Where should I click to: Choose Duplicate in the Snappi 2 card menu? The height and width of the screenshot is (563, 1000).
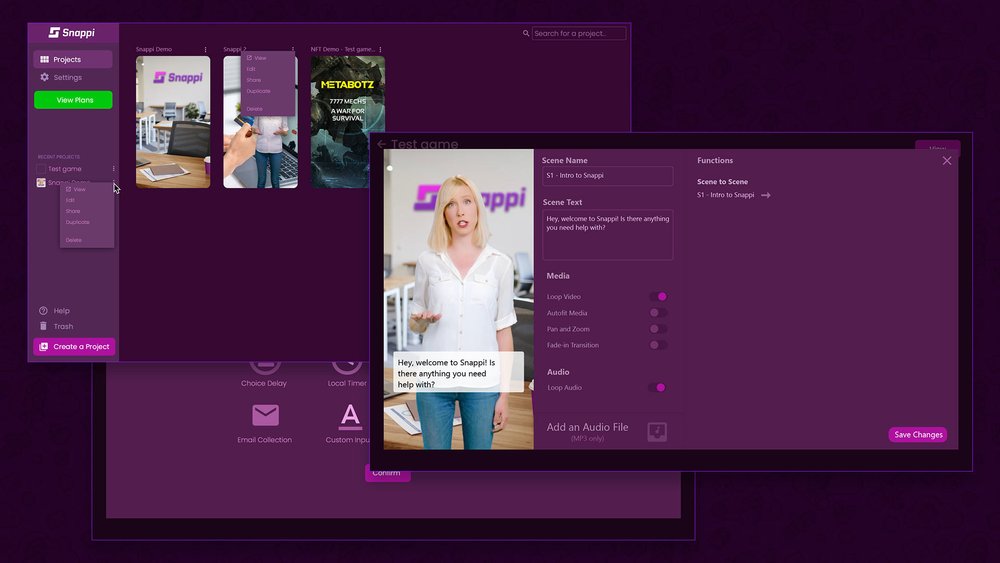pos(258,91)
